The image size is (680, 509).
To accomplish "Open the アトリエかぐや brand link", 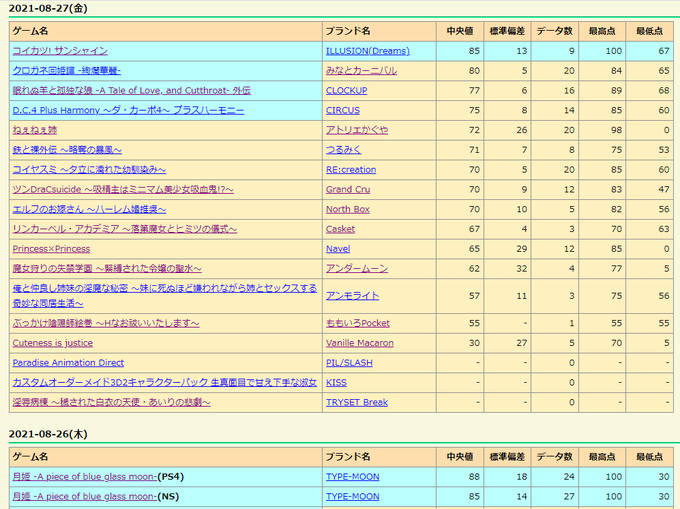I will pos(357,130).
